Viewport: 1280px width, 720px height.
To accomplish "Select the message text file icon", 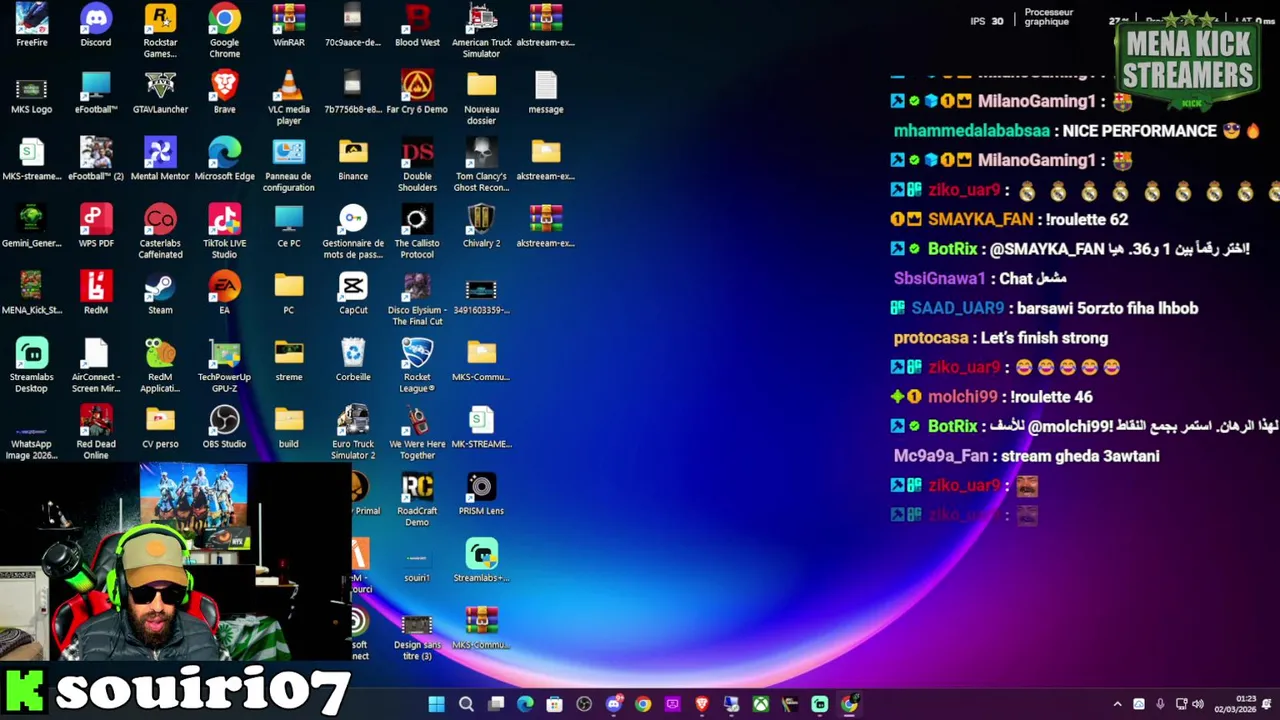I will click(x=545, y=92).
